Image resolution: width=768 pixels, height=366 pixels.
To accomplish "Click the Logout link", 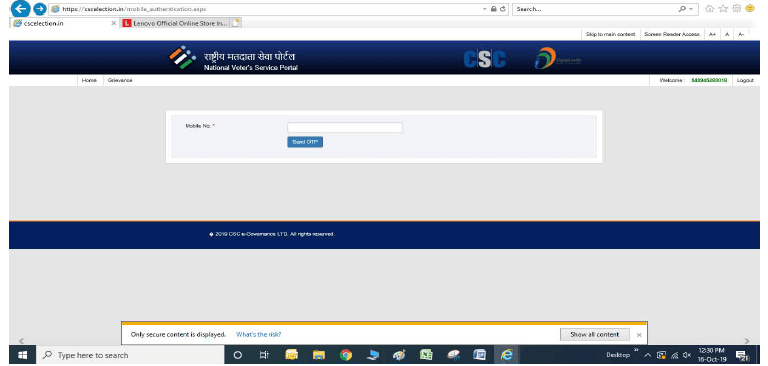I will [745, 80].
